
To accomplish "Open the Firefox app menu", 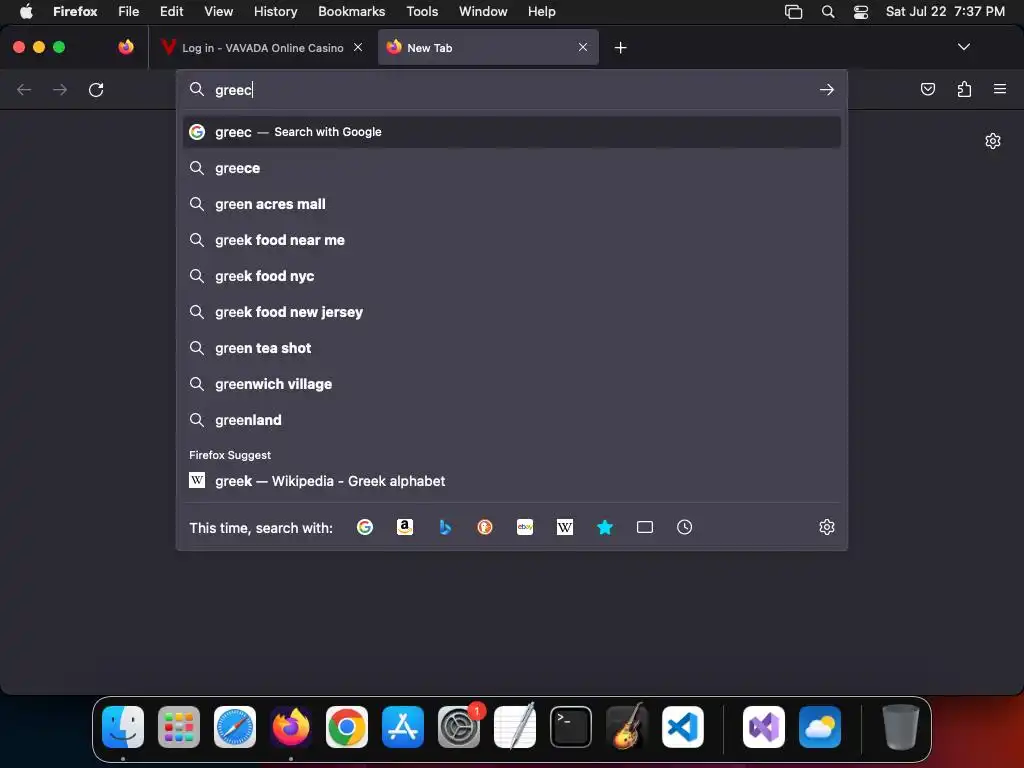I will point(75,11).
